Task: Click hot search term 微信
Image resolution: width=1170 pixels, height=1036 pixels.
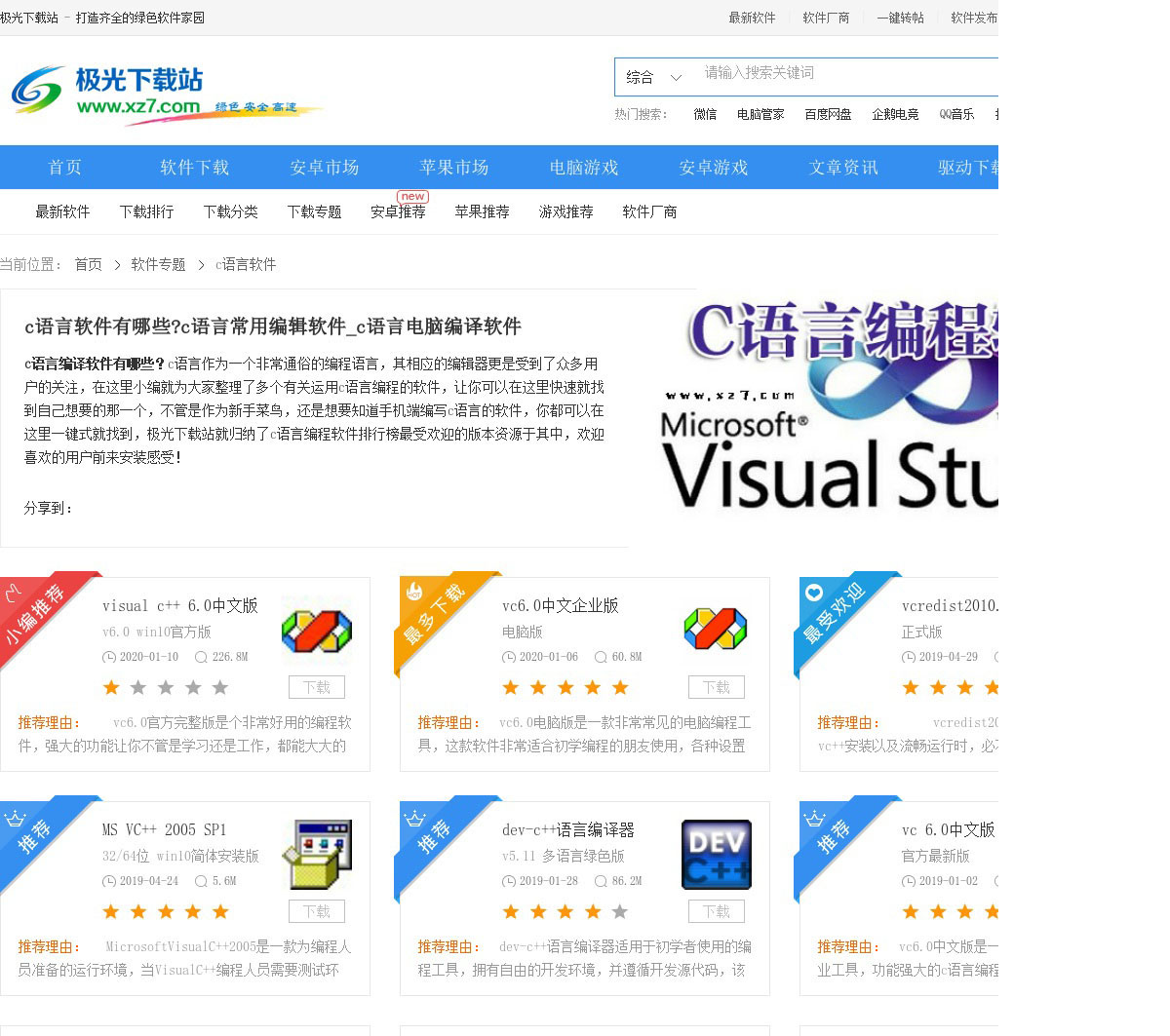Action: tap(705, 114)
